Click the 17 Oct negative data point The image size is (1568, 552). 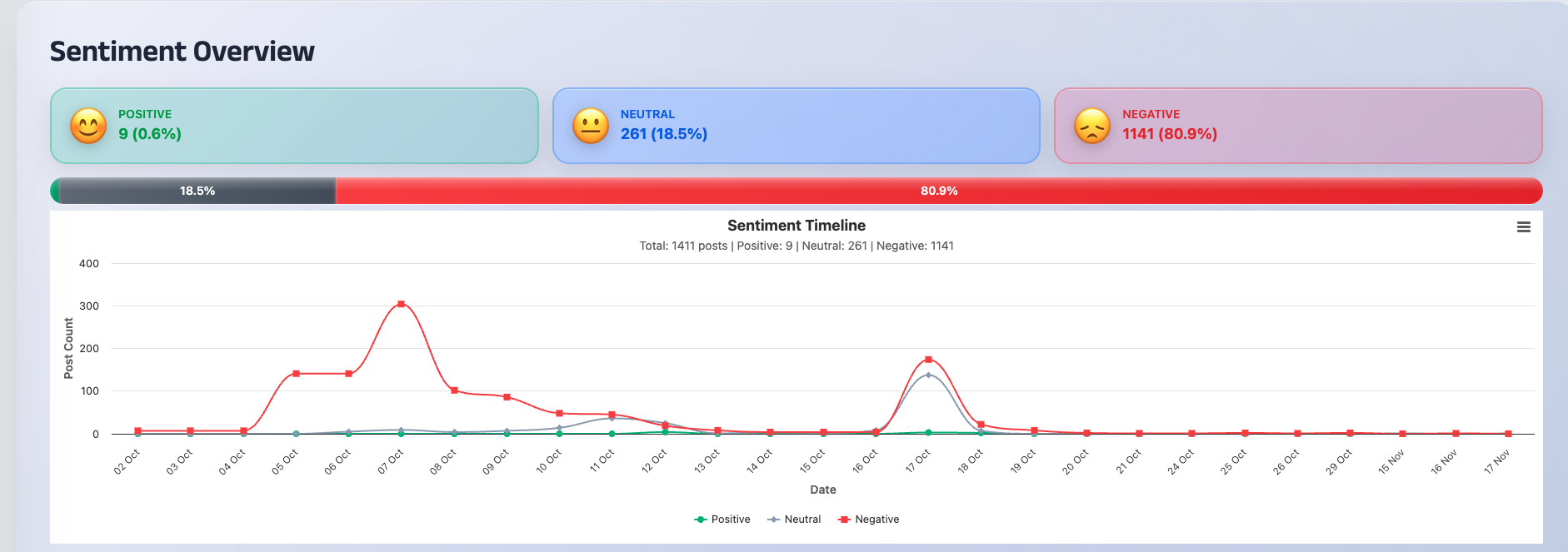[x=928, y=360]
